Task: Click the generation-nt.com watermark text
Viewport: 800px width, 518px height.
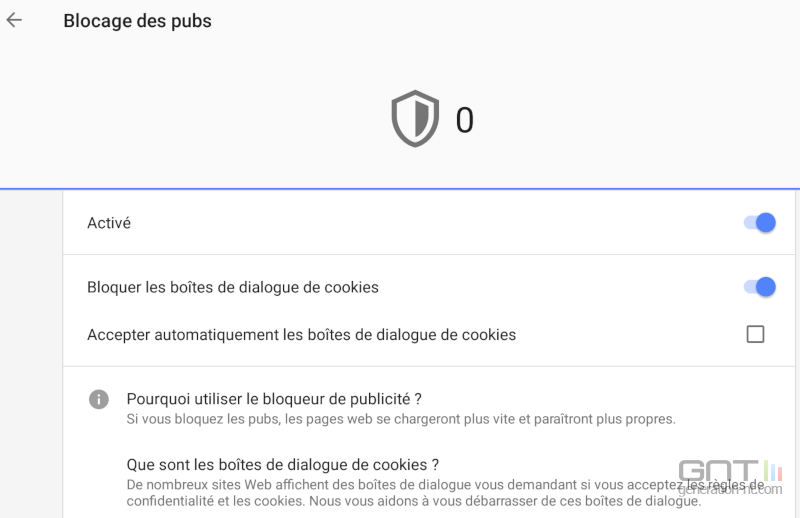Action: click(730, 489)
